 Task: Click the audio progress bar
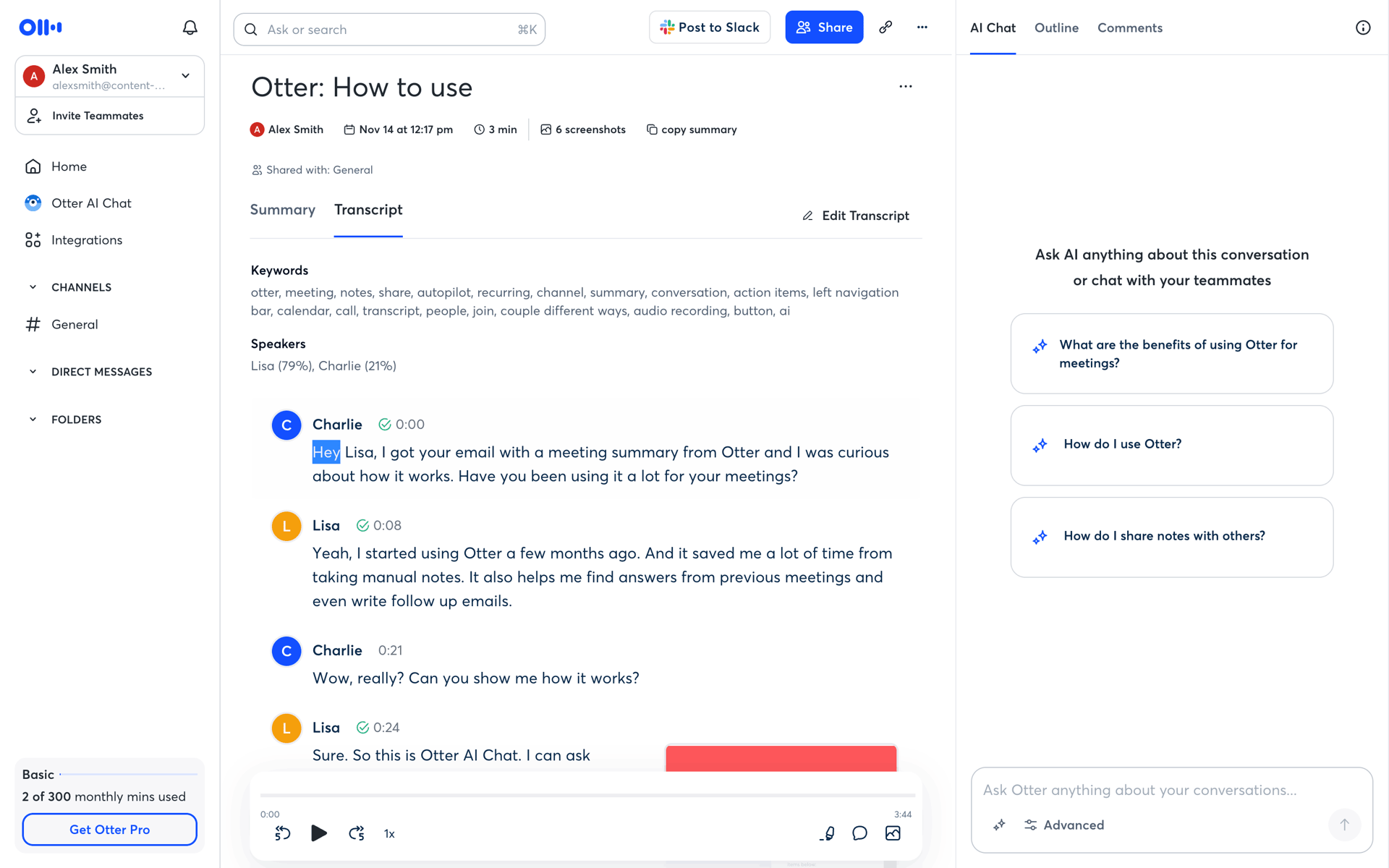click(x=587, y=796)
